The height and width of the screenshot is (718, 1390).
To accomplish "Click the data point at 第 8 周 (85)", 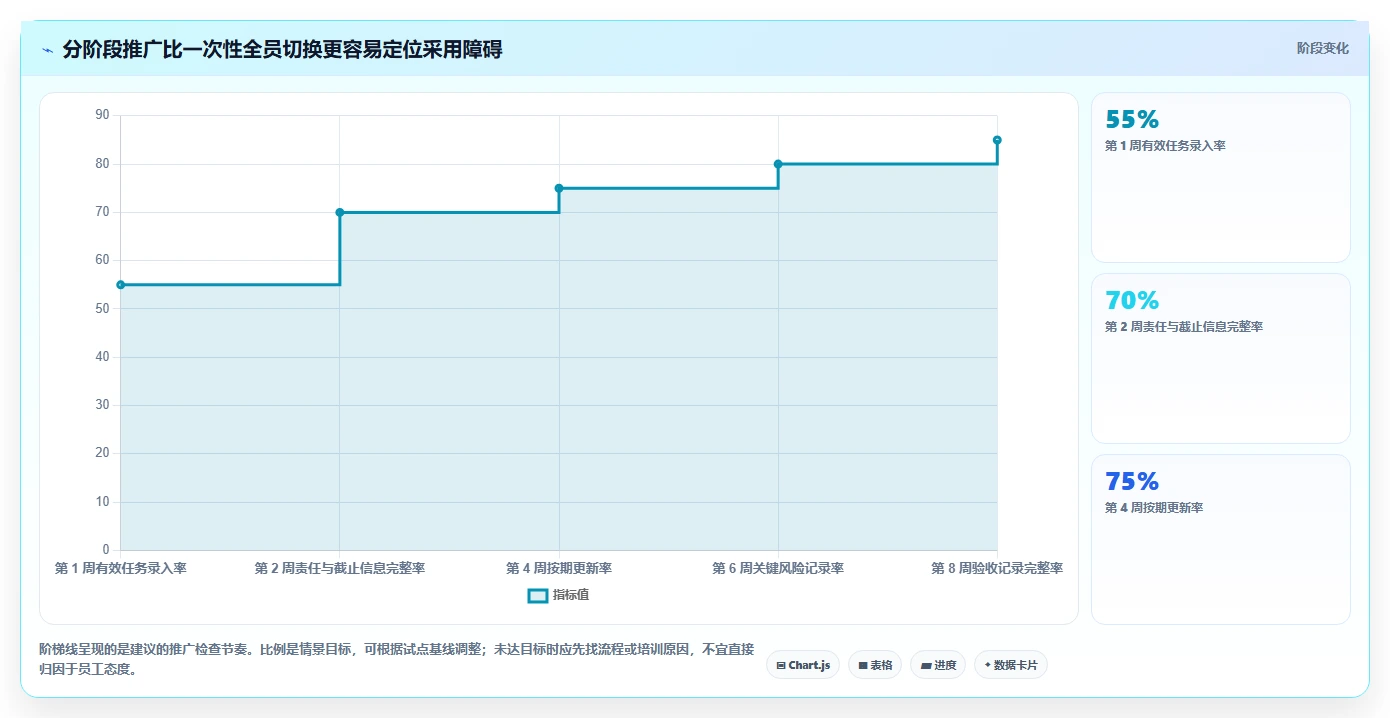I will pos(997,140).
